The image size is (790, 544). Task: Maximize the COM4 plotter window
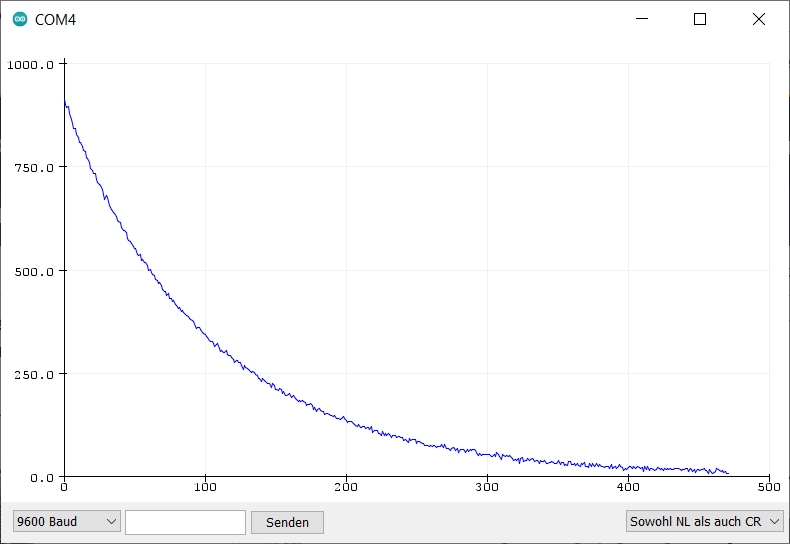[700, 19]
